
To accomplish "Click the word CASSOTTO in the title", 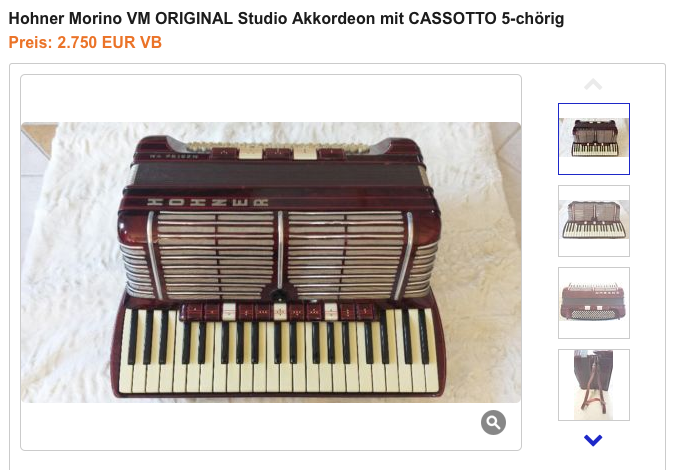I will click(x=453, y=18).
